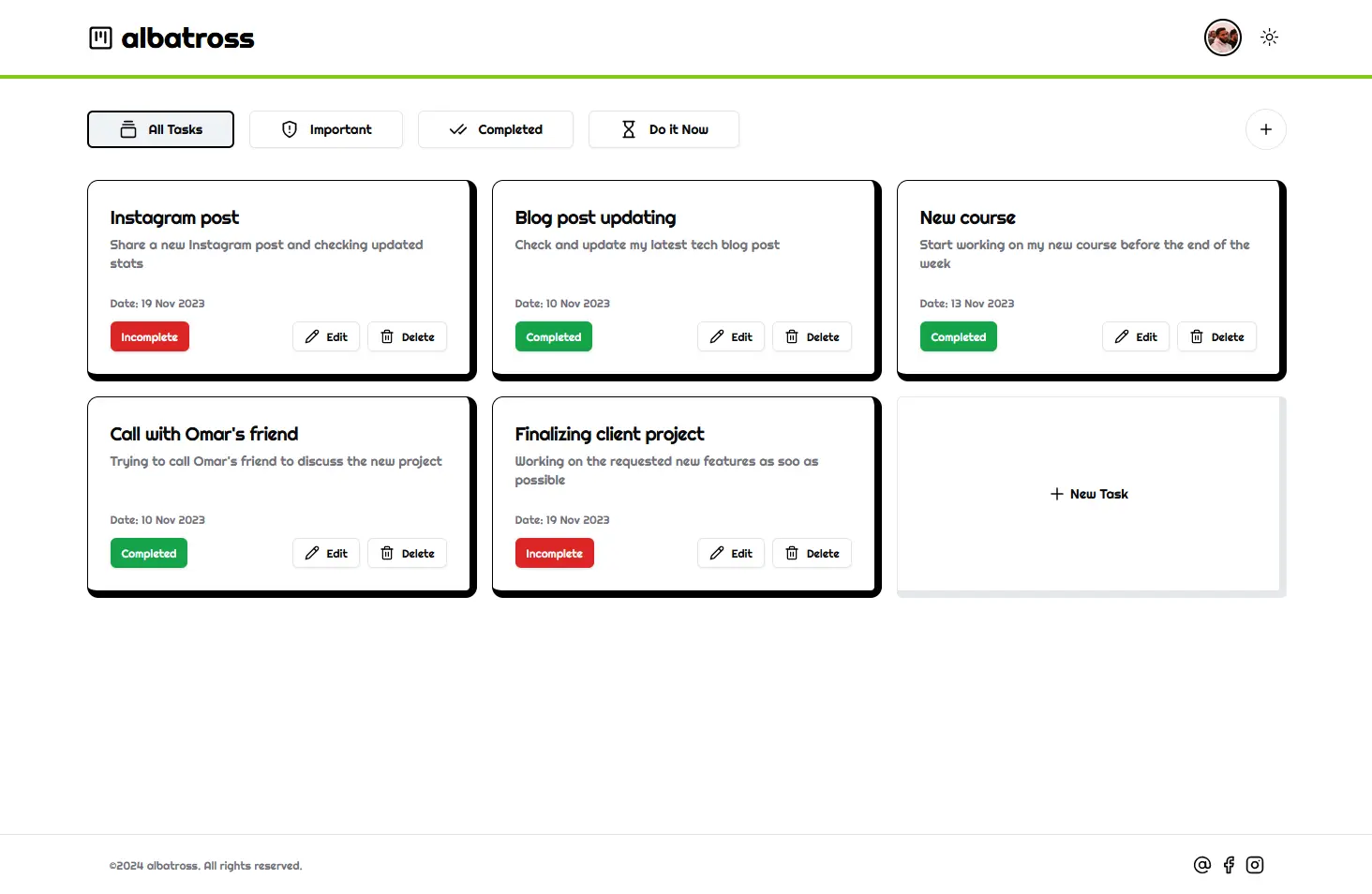
Task: Open the email at-sign icon in footer
Action: point(1202,865)
